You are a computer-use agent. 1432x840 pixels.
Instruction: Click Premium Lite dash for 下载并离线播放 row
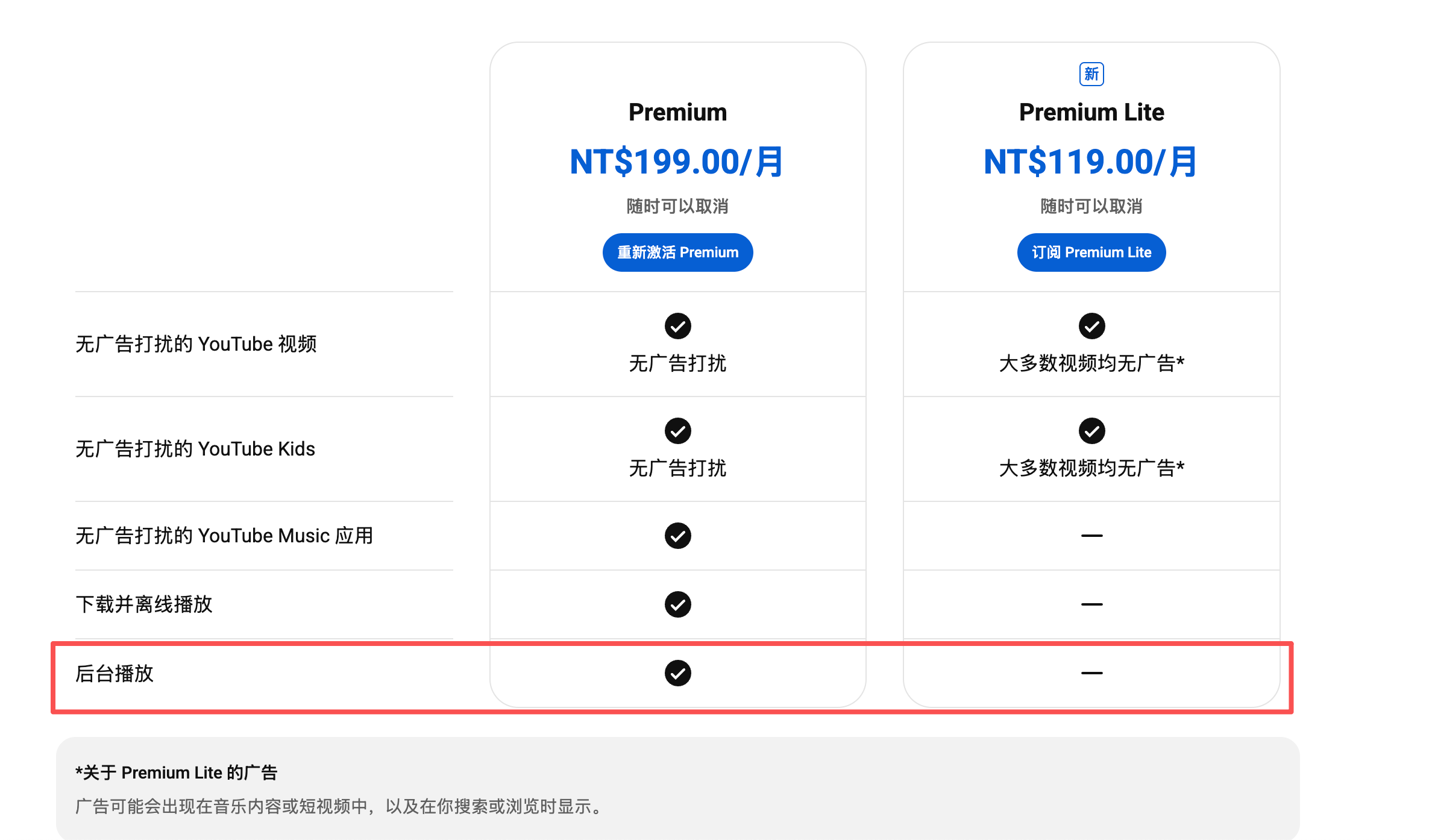[1091, 604]
